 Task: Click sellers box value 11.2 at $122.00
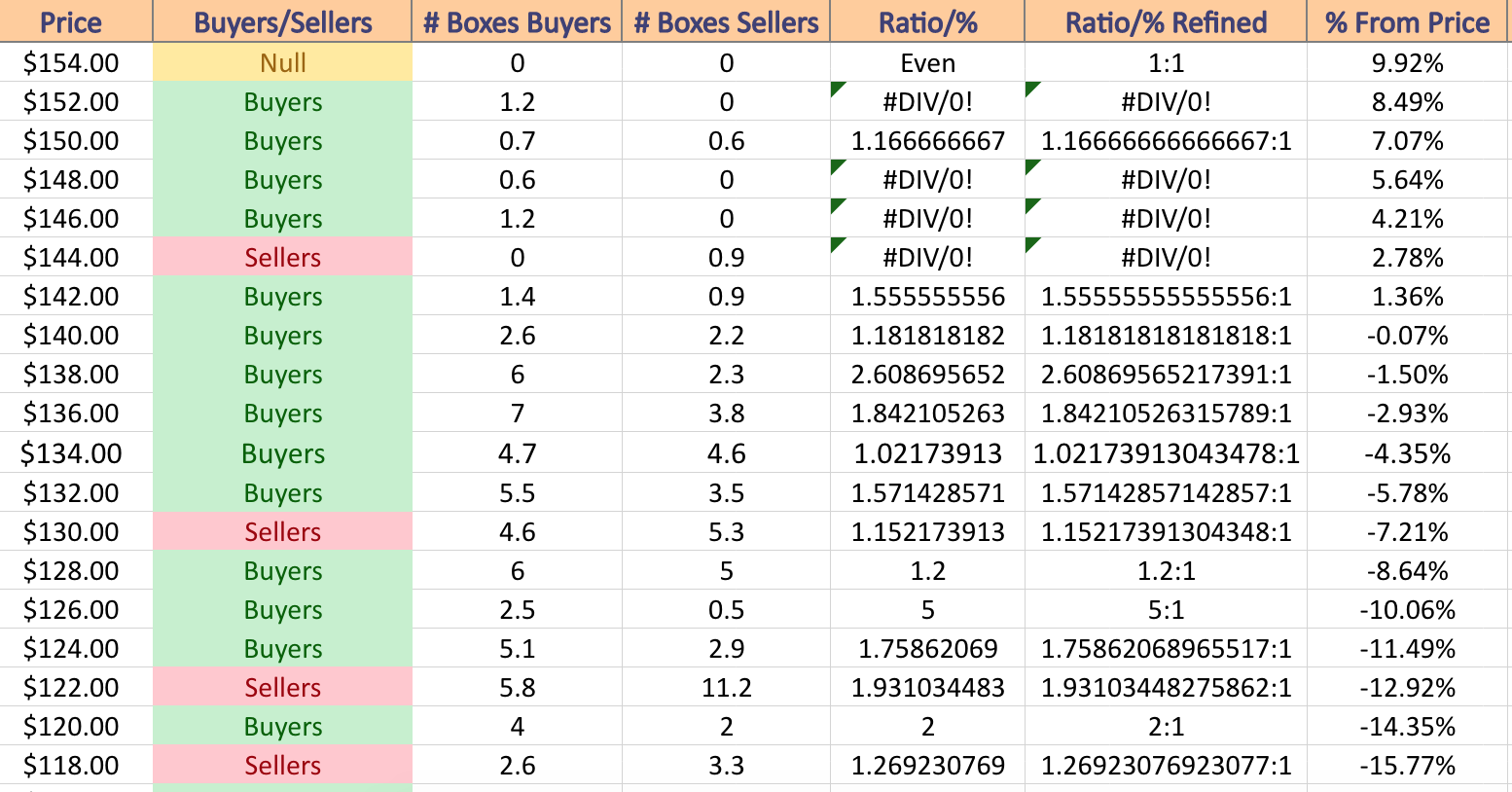click(726, 687)
